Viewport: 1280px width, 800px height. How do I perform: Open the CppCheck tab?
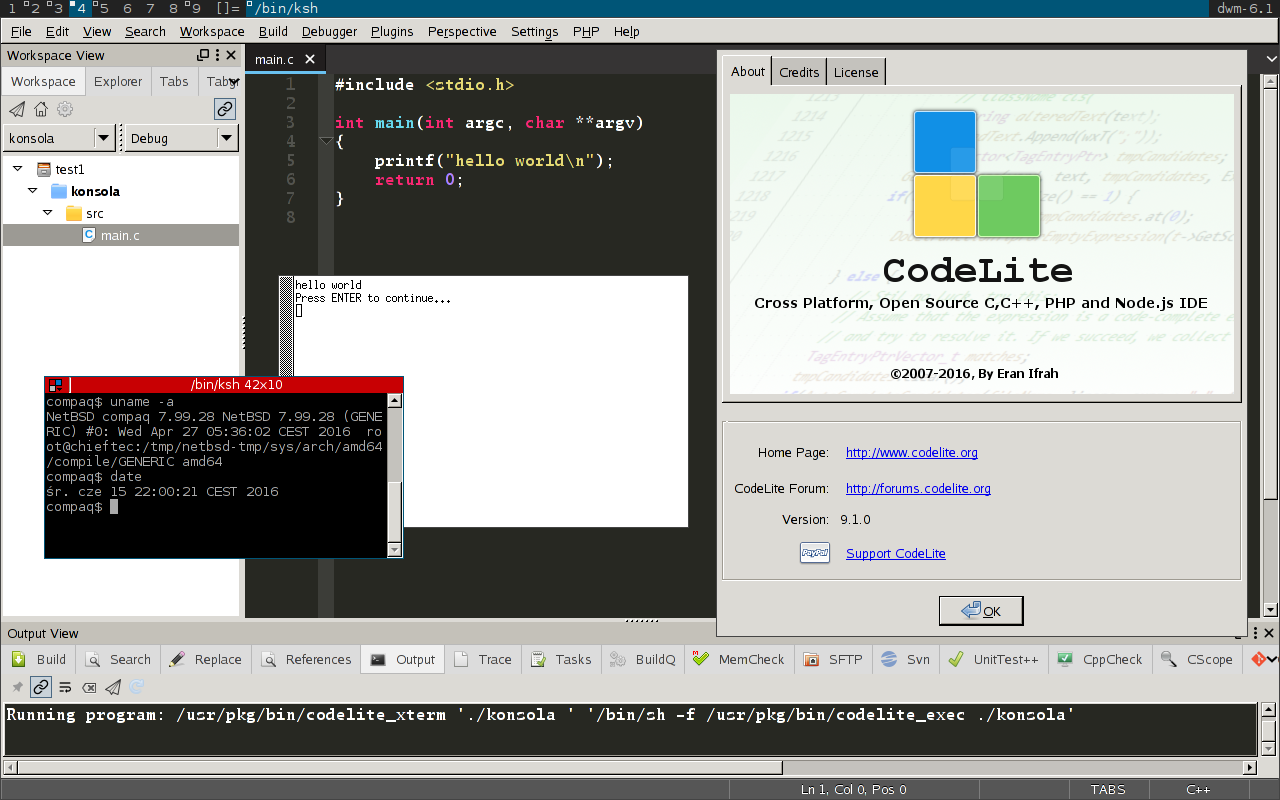1099,659
